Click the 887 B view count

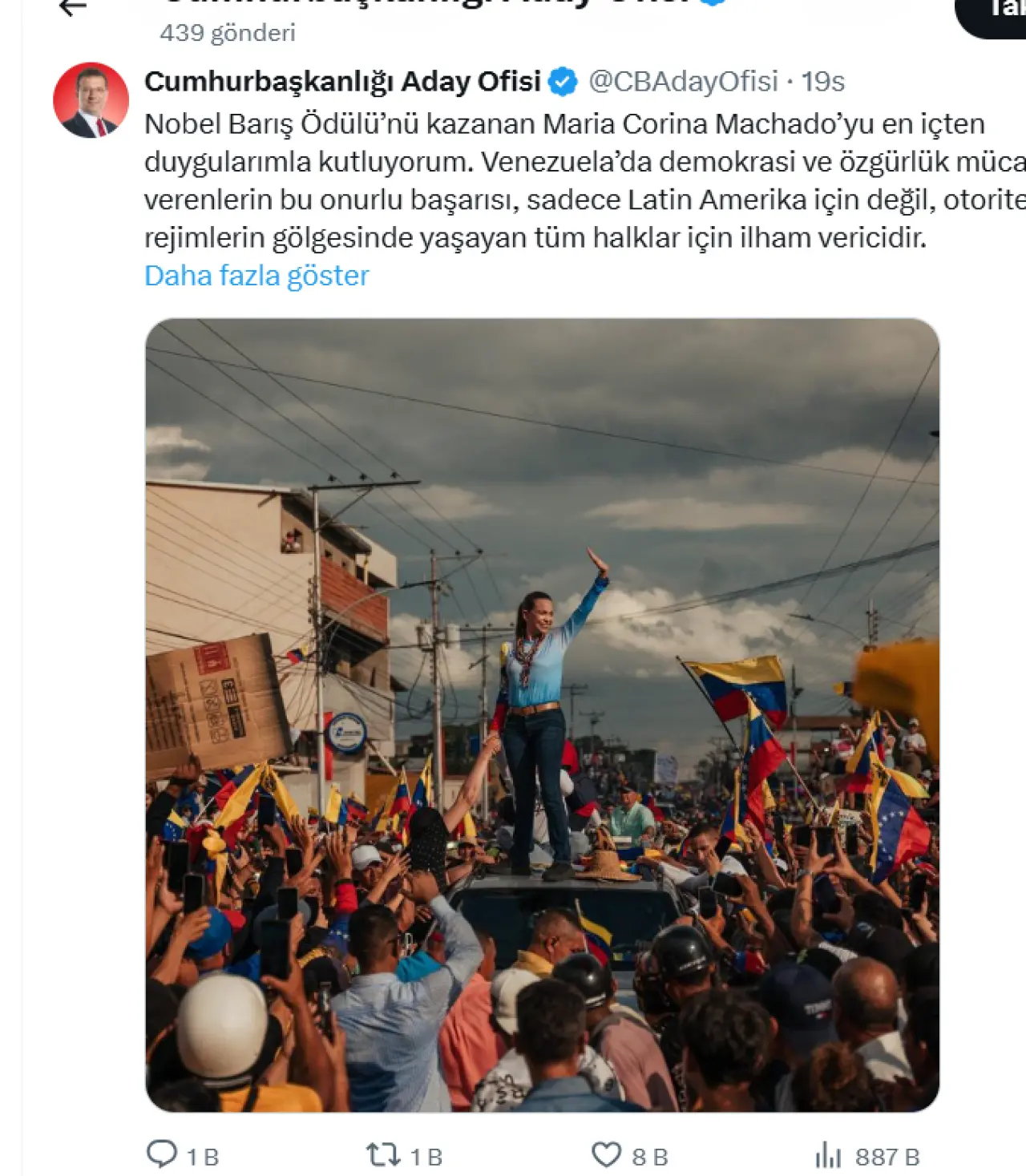[887, 1158]
